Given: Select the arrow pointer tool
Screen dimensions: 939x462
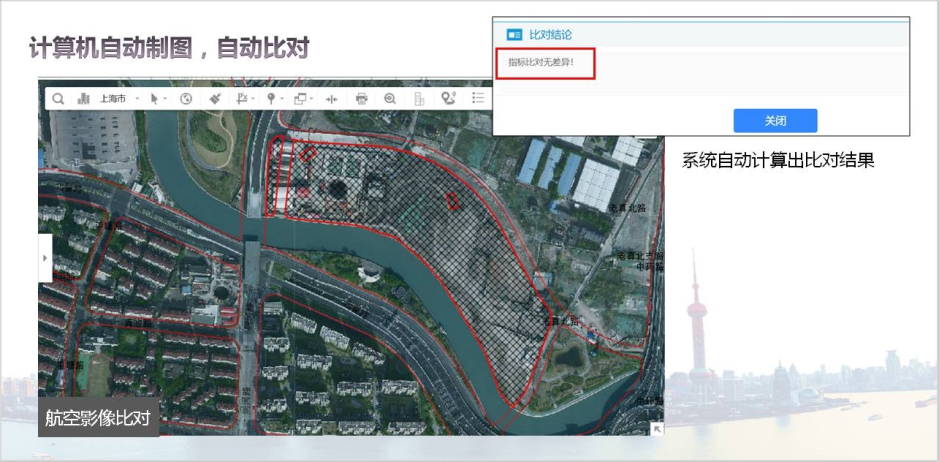Looking at the screenshot, I should (154, 99).
